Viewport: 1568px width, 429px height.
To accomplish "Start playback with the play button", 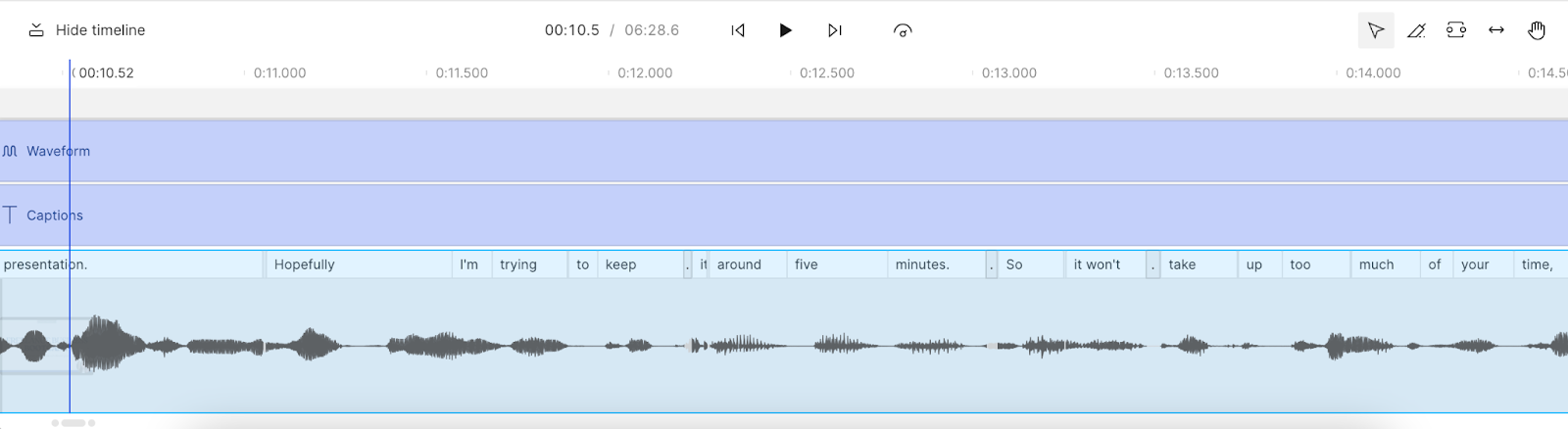I will [x=785, y=30].
